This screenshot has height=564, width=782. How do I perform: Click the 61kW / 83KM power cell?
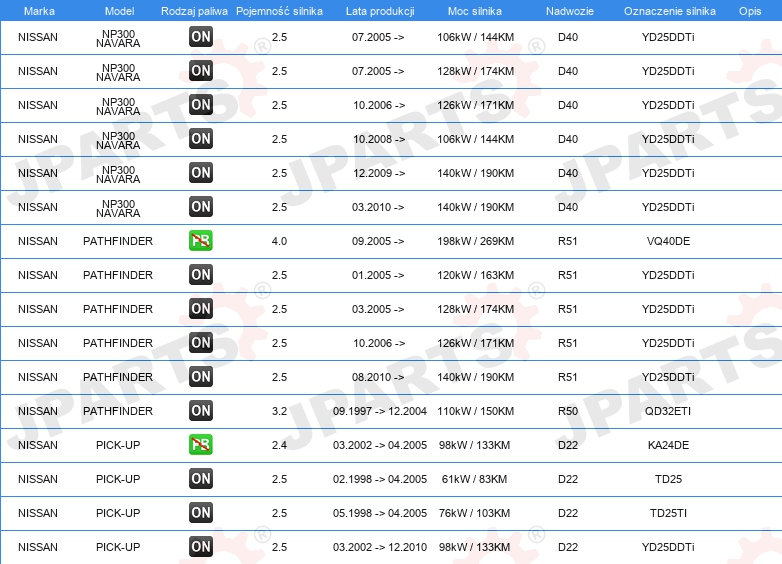click(474, 479)
